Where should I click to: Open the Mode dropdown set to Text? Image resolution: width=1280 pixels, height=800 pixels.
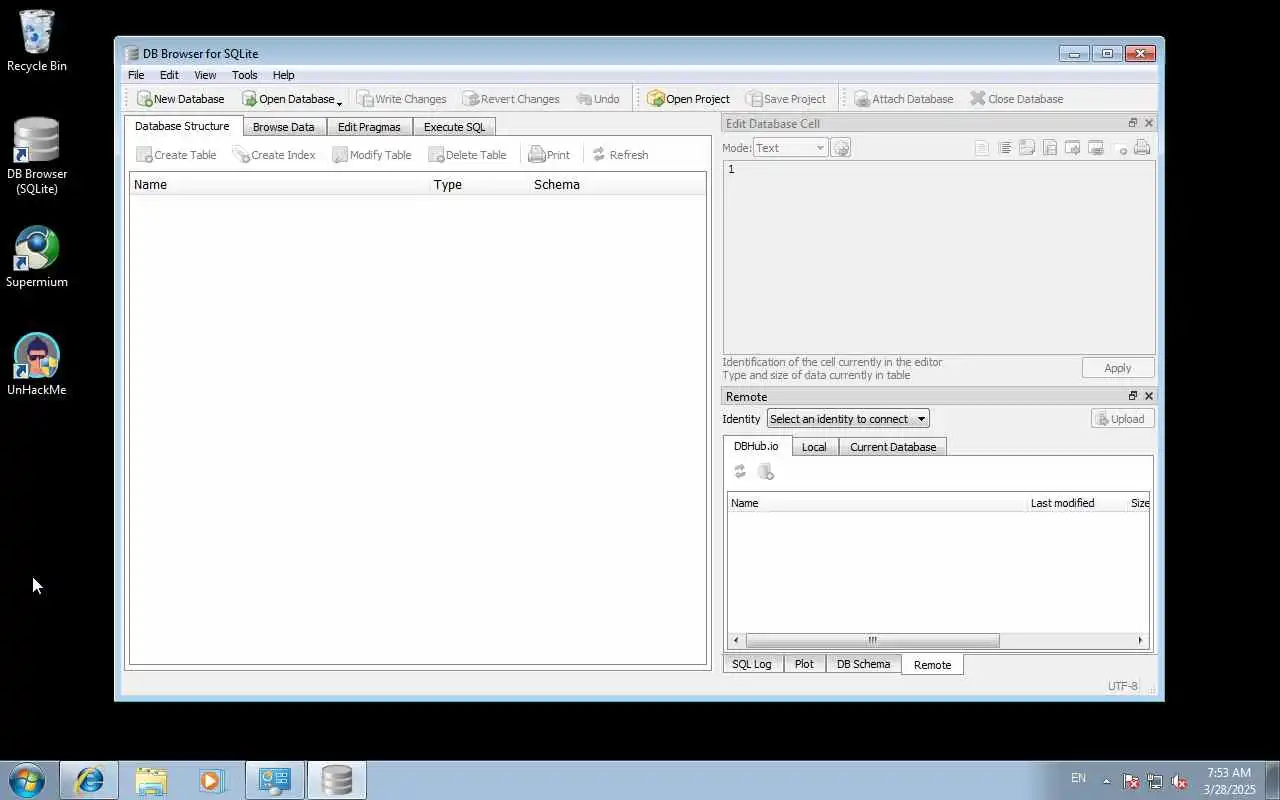click(790, 148)
